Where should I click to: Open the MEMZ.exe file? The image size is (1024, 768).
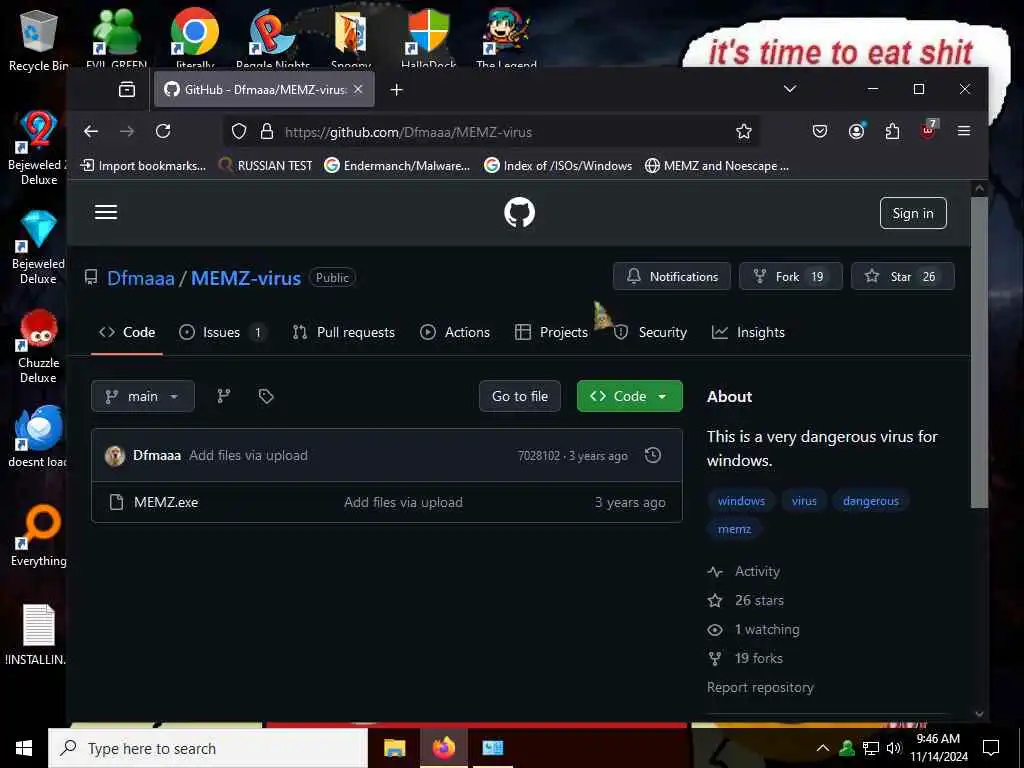166,502
